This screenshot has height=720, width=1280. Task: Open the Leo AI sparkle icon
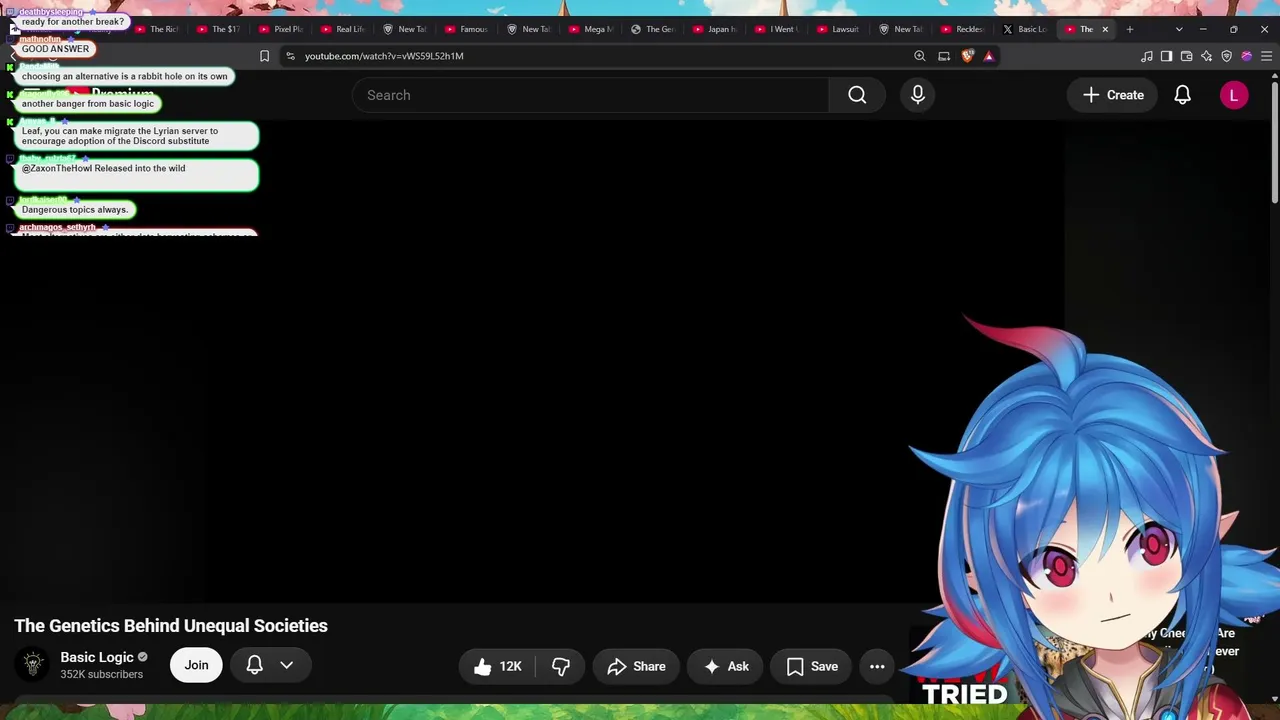(1207, 56)
